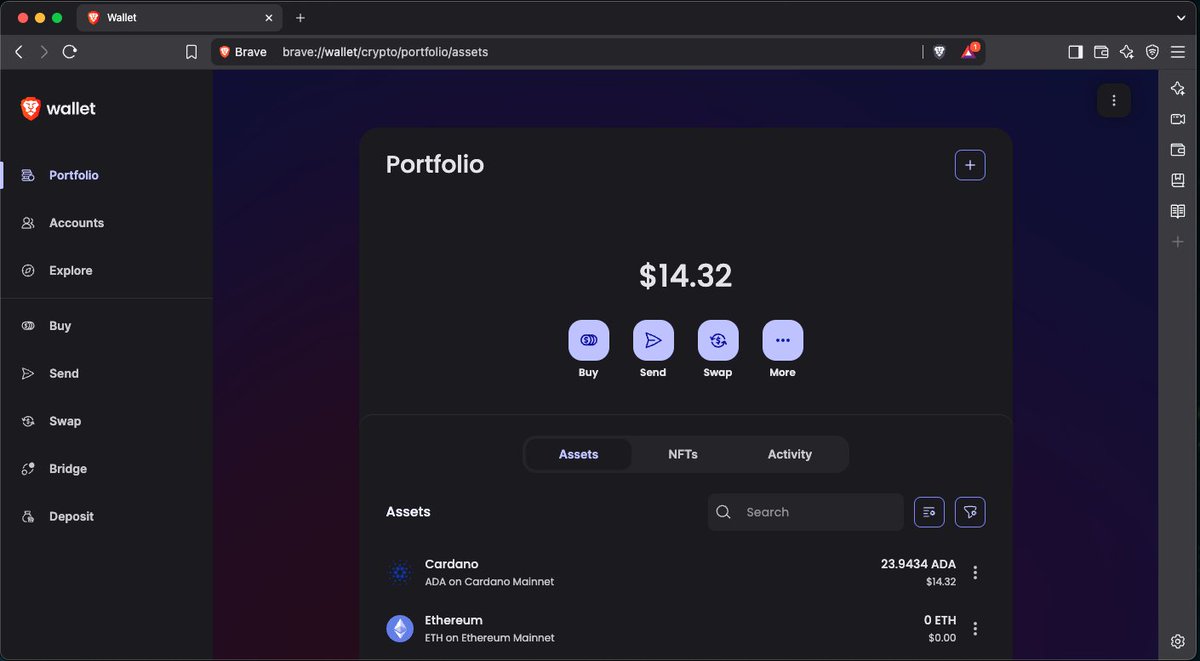Go back with browser back arrow

tap(19, 52)
